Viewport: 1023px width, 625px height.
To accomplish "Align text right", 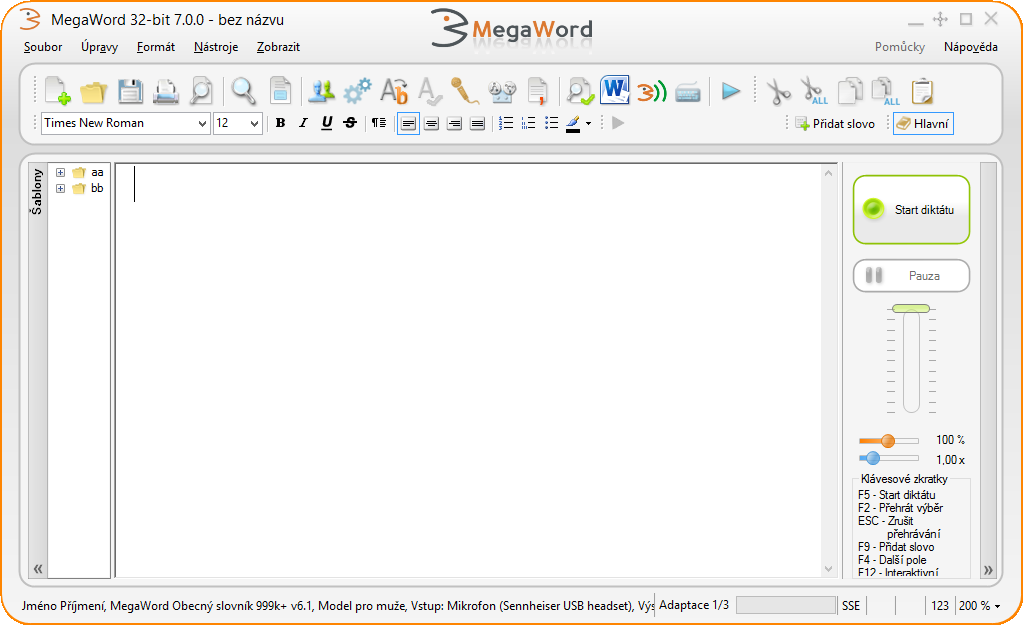I will (454, 123).
